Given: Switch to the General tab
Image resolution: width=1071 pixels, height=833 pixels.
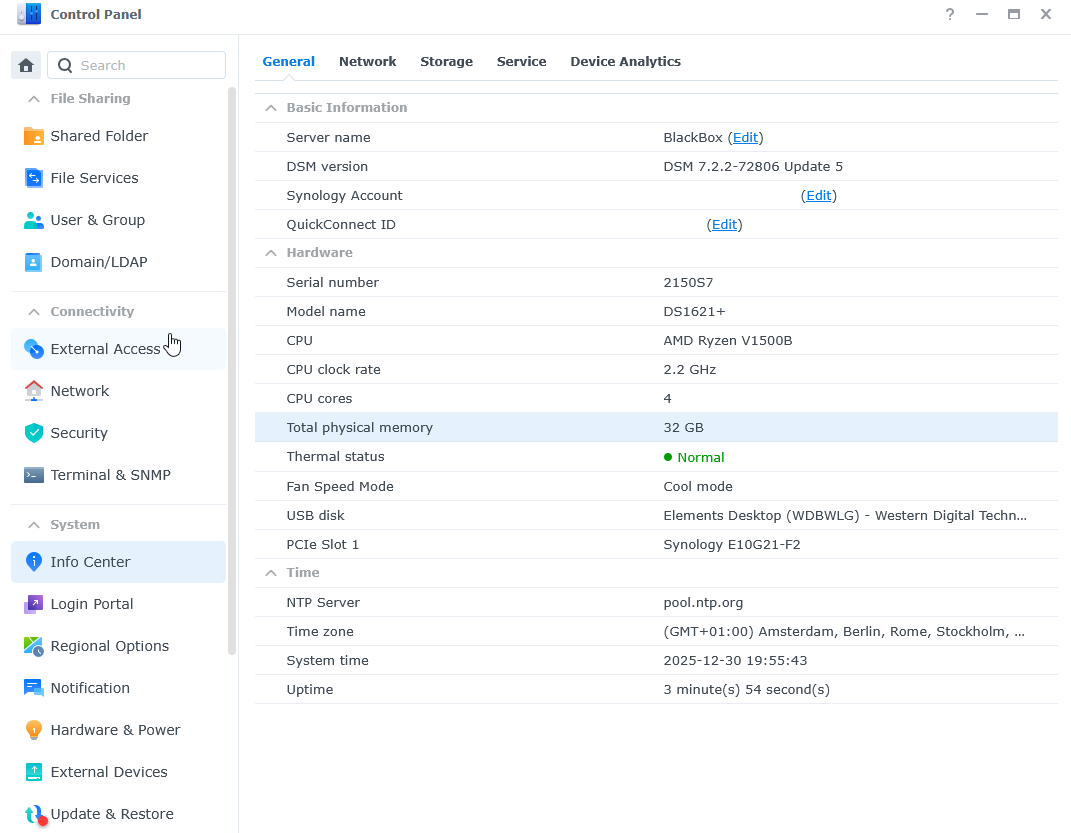Looking at the screenshot, I should coord(288,61).
